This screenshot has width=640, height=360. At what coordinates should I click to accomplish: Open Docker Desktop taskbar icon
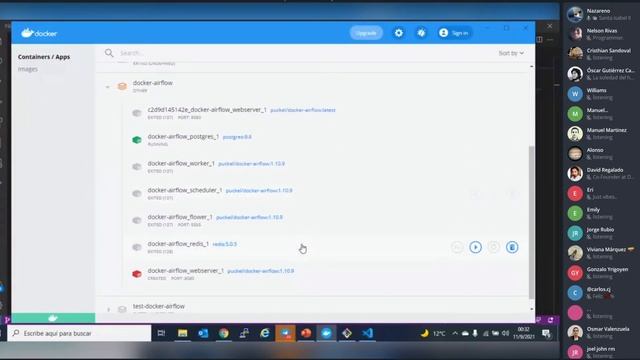(326, 333)
